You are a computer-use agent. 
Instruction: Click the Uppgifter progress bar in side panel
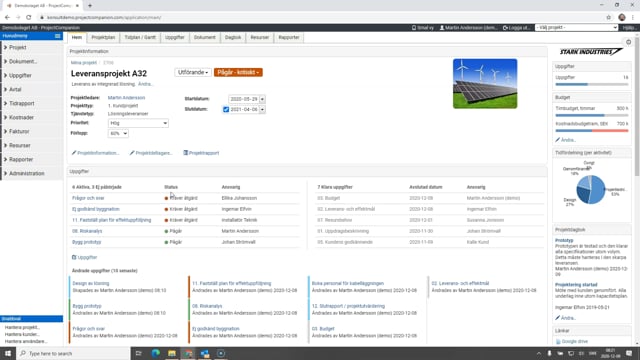(592, 84)
